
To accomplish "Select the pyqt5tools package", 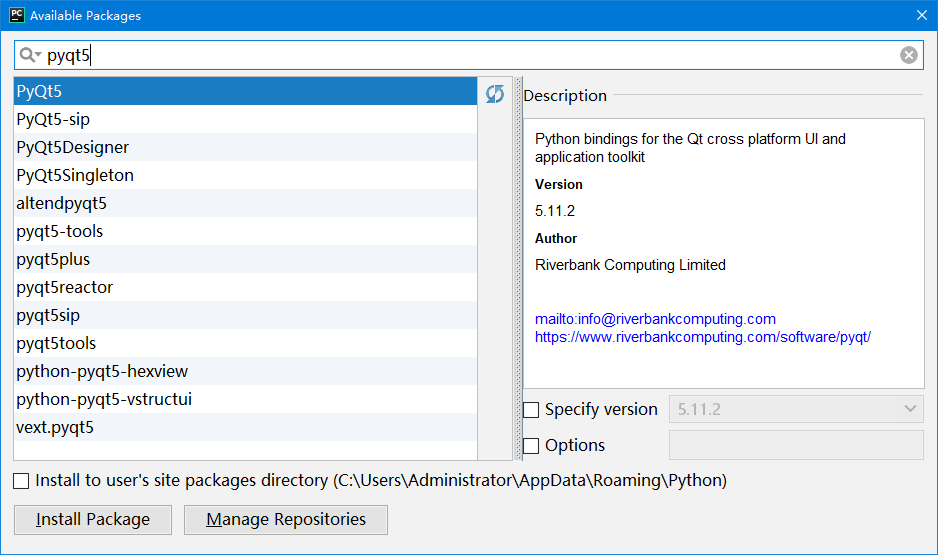I will point(245,343).
